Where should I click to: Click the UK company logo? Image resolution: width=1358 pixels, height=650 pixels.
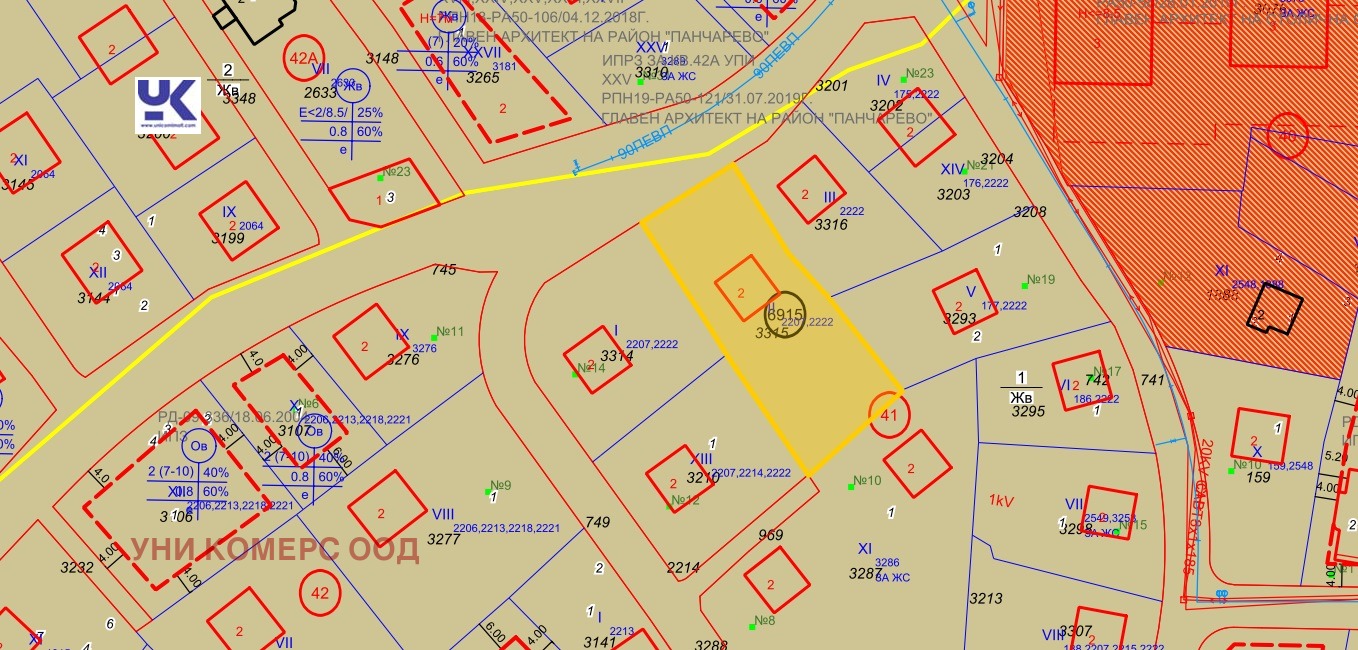click(x=168, y=105)
